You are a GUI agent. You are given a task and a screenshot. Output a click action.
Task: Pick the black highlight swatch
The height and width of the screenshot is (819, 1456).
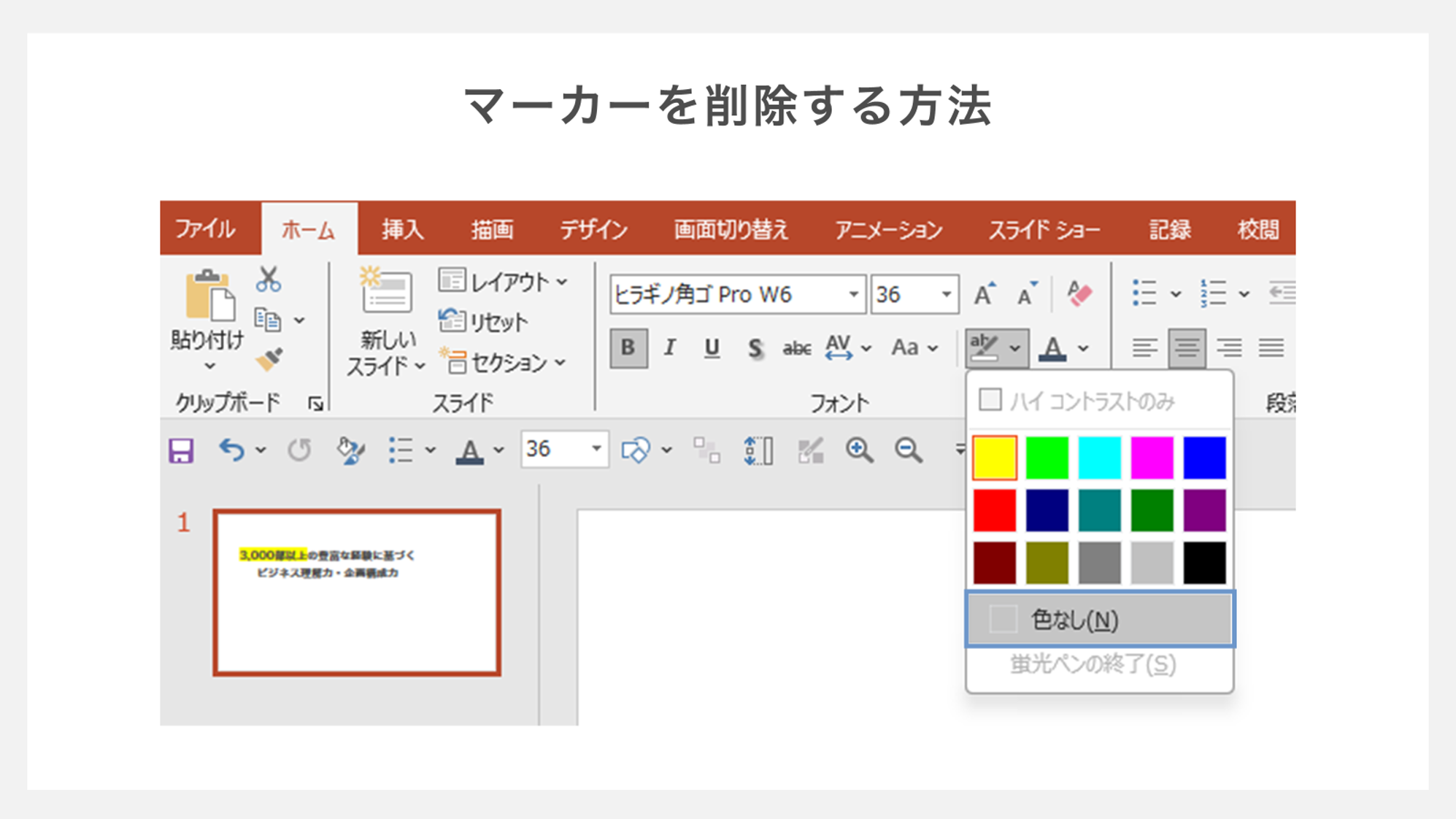pos(1204,563)
